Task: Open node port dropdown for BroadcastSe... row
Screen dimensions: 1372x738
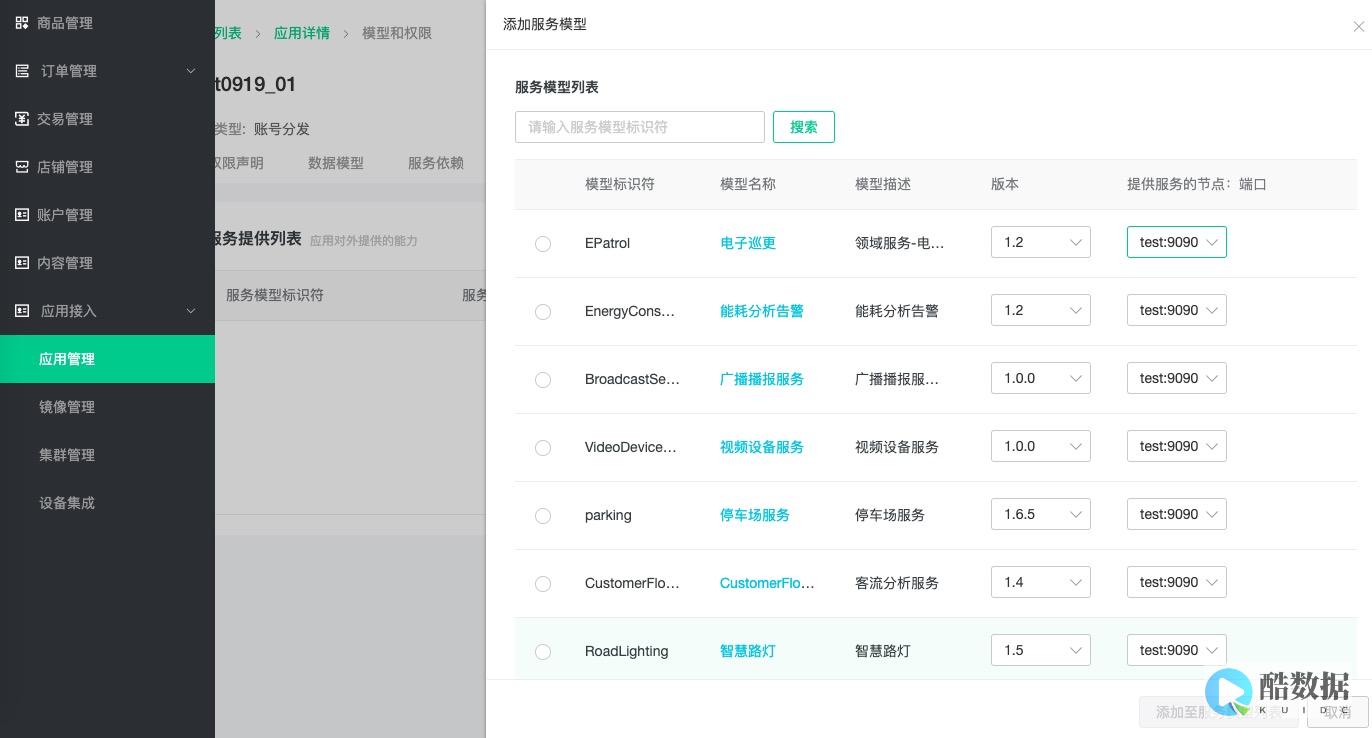Action: pyautogui.click(x=1177, y=378)
